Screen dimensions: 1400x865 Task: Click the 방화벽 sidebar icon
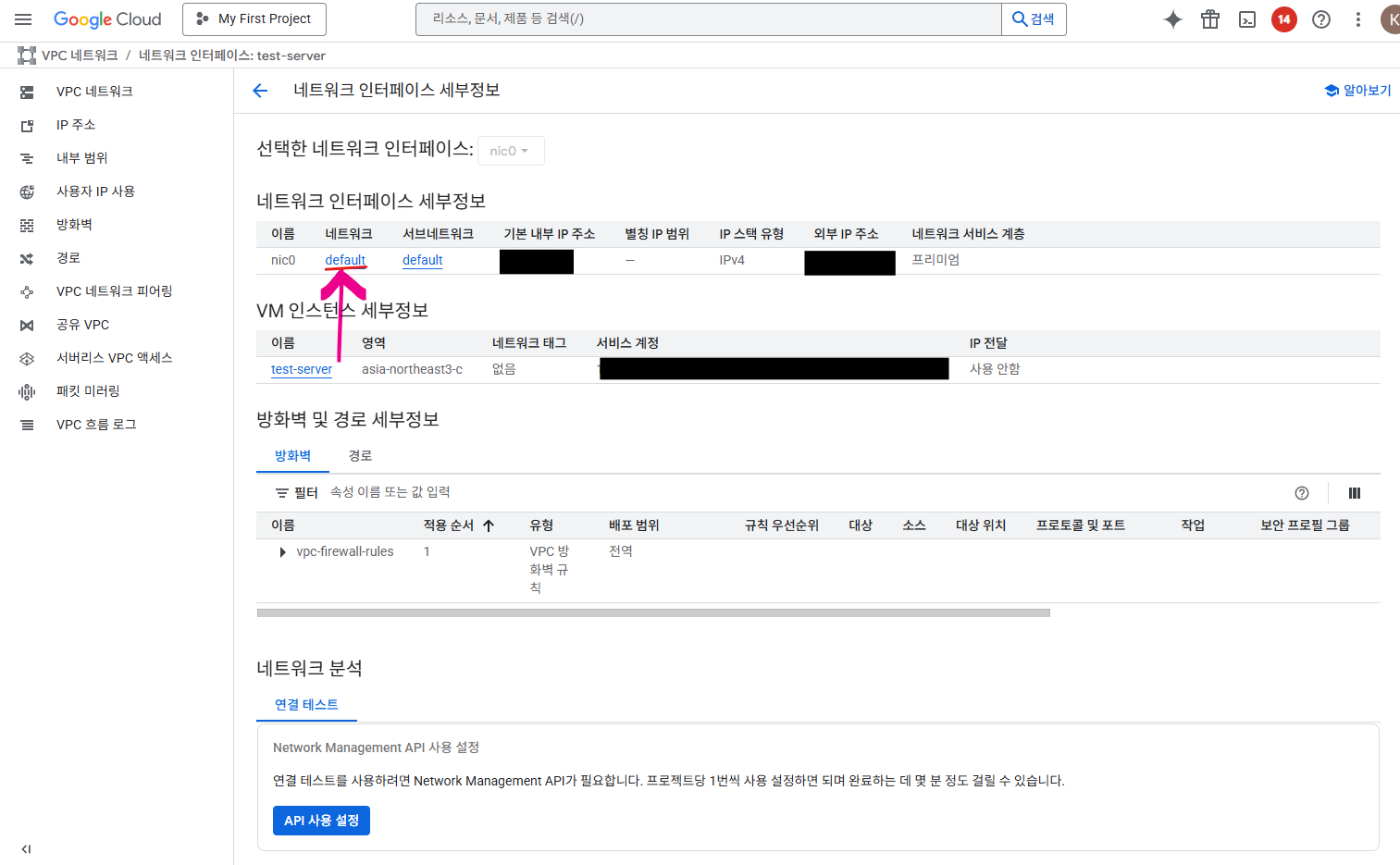(x=27, y=225)
